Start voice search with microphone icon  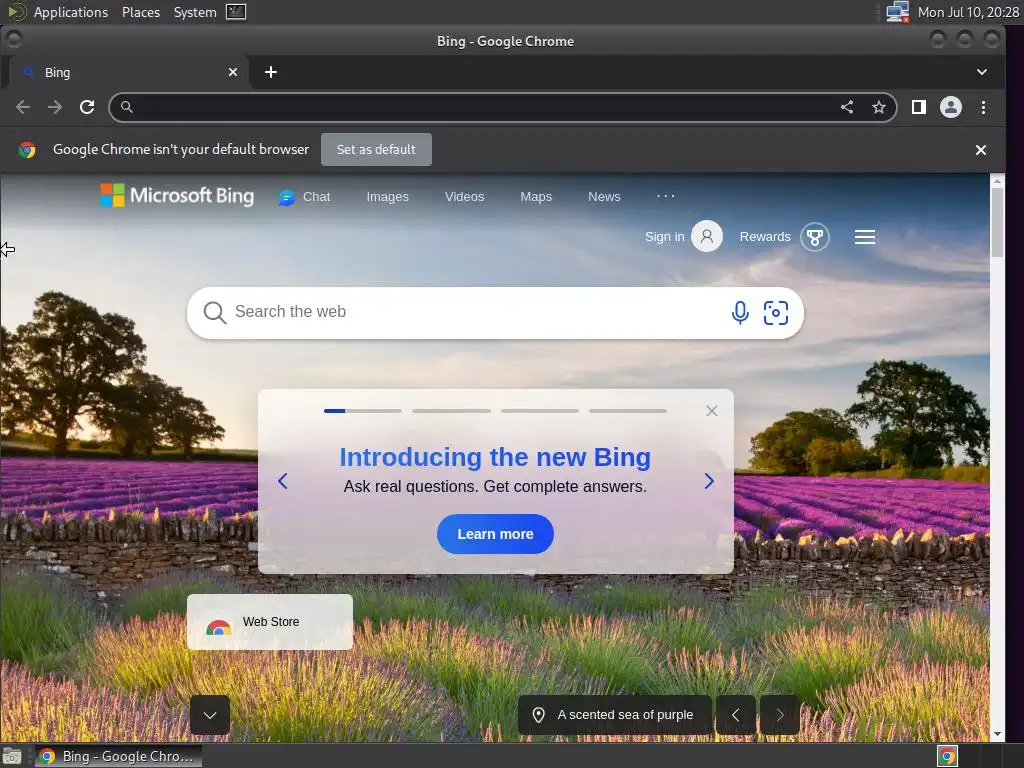(x=741, y=313)
